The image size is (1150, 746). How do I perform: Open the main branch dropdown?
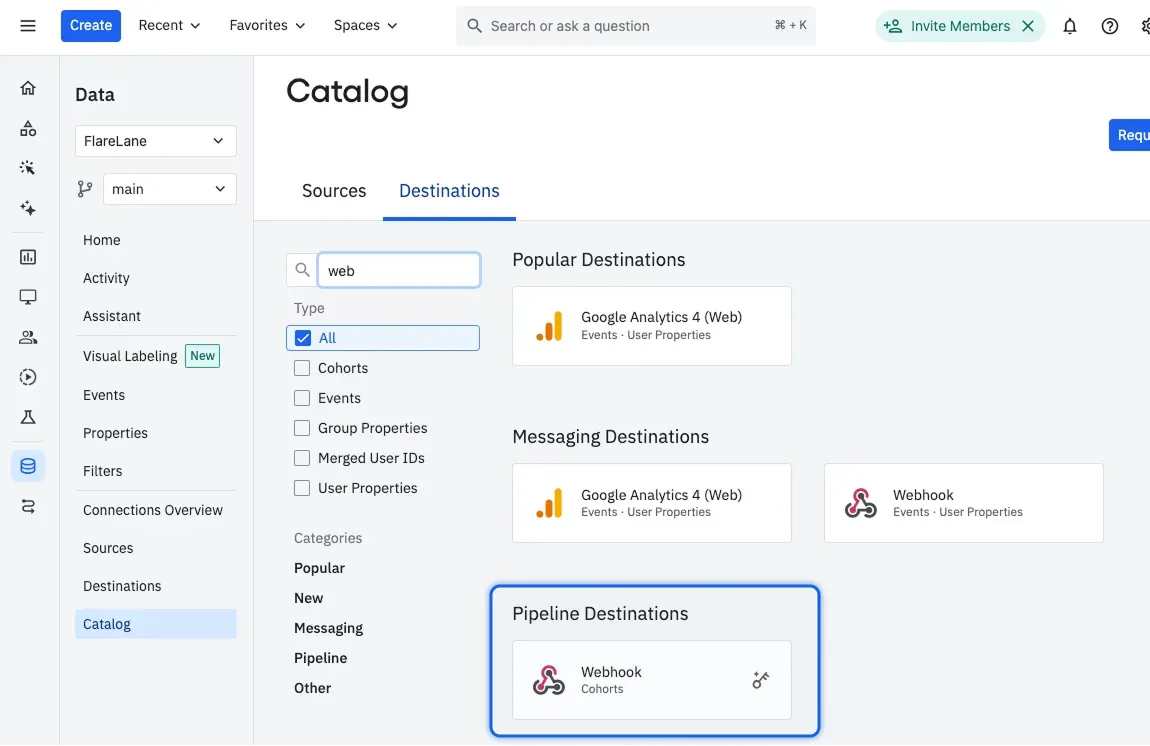[x=169, y=189]
